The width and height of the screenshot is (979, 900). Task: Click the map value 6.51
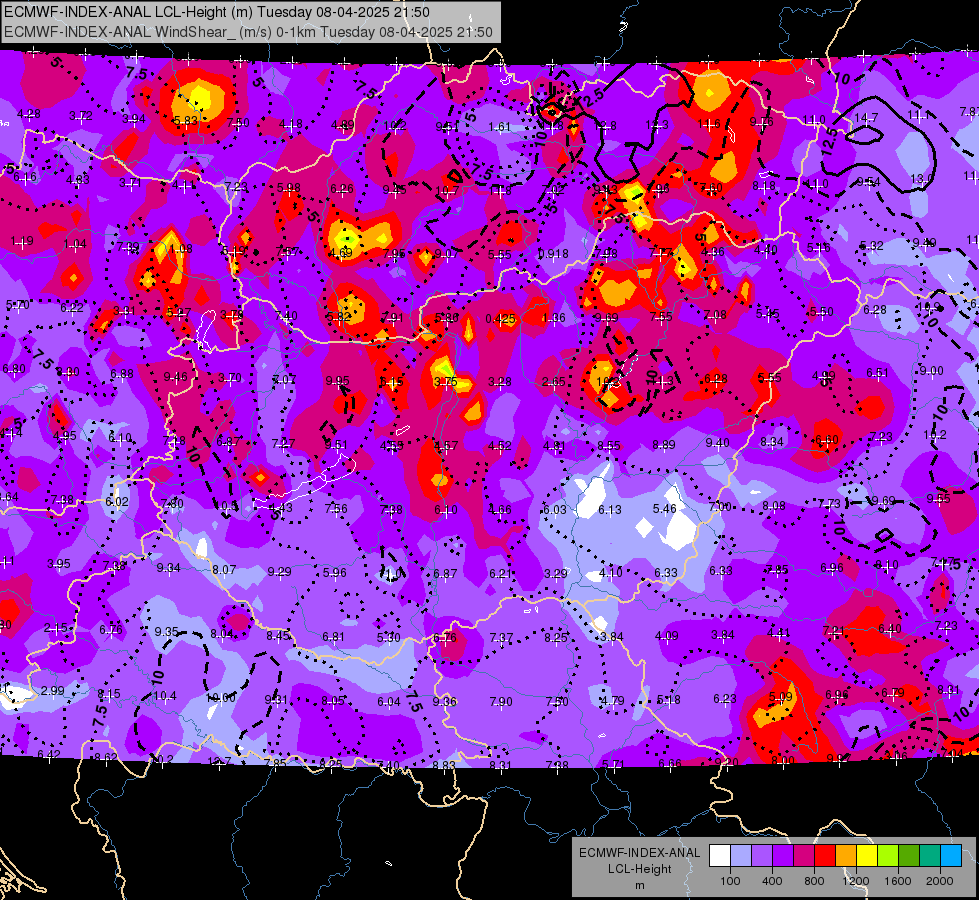pos(877,373)
